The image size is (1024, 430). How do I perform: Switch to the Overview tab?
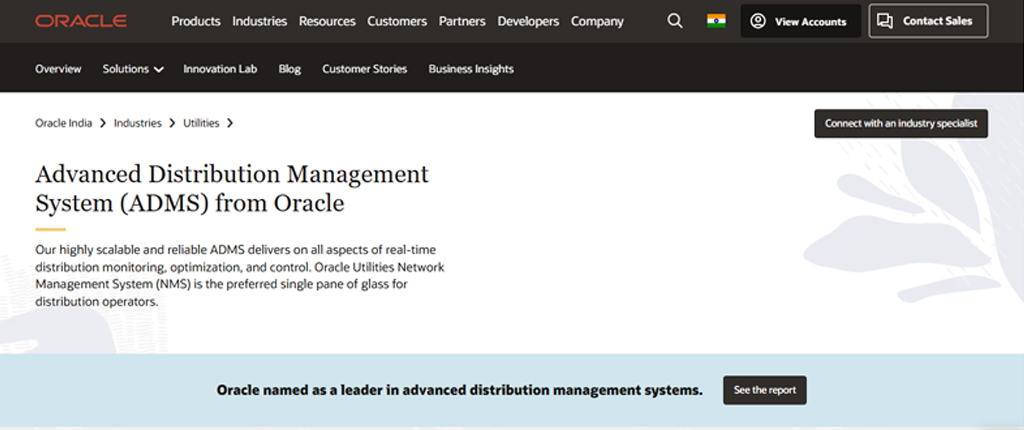tap(58, 69)
